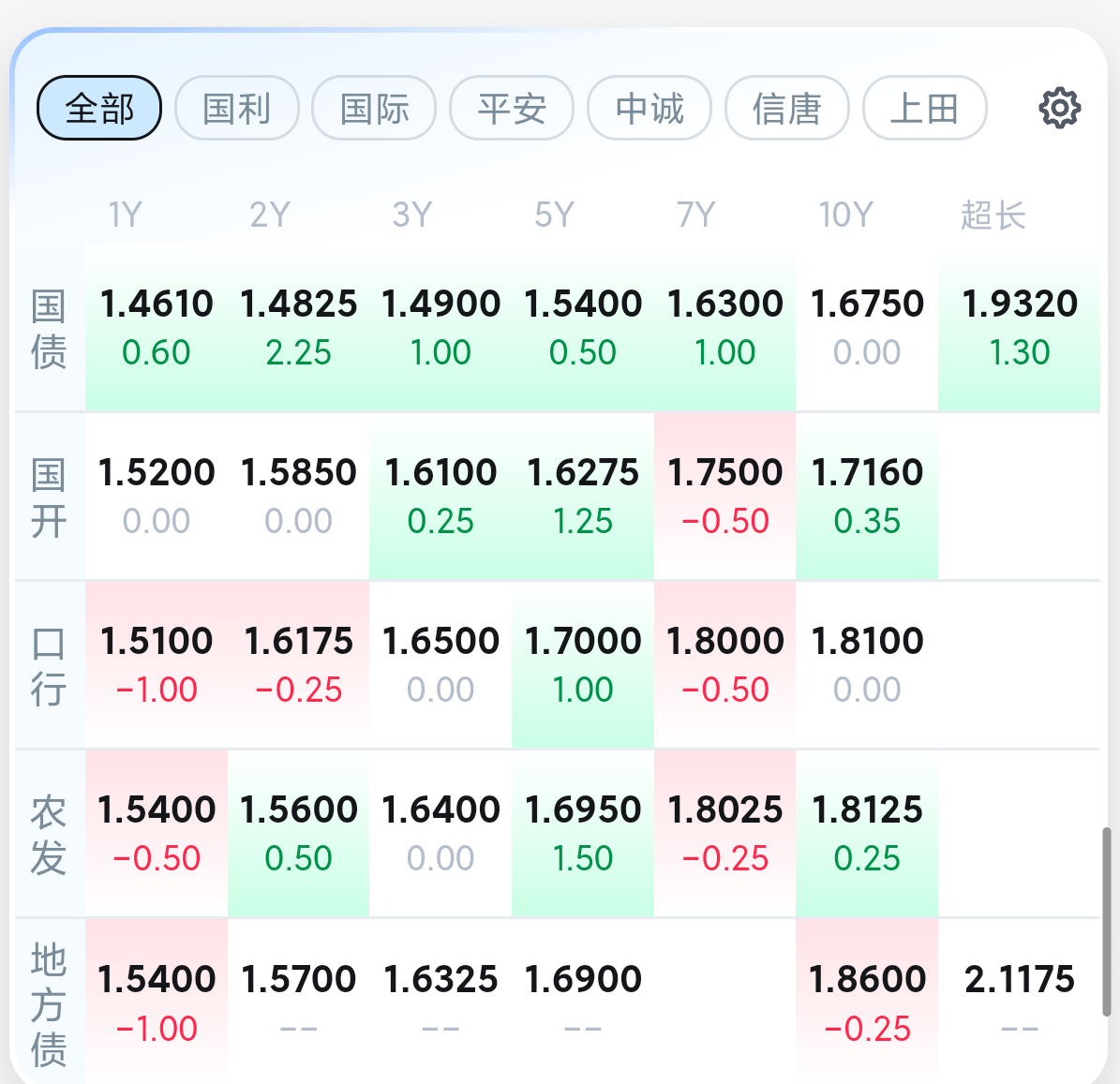Select the 信唐 filter chip
The image size is (1120, 1084).
tap(787, 108)
